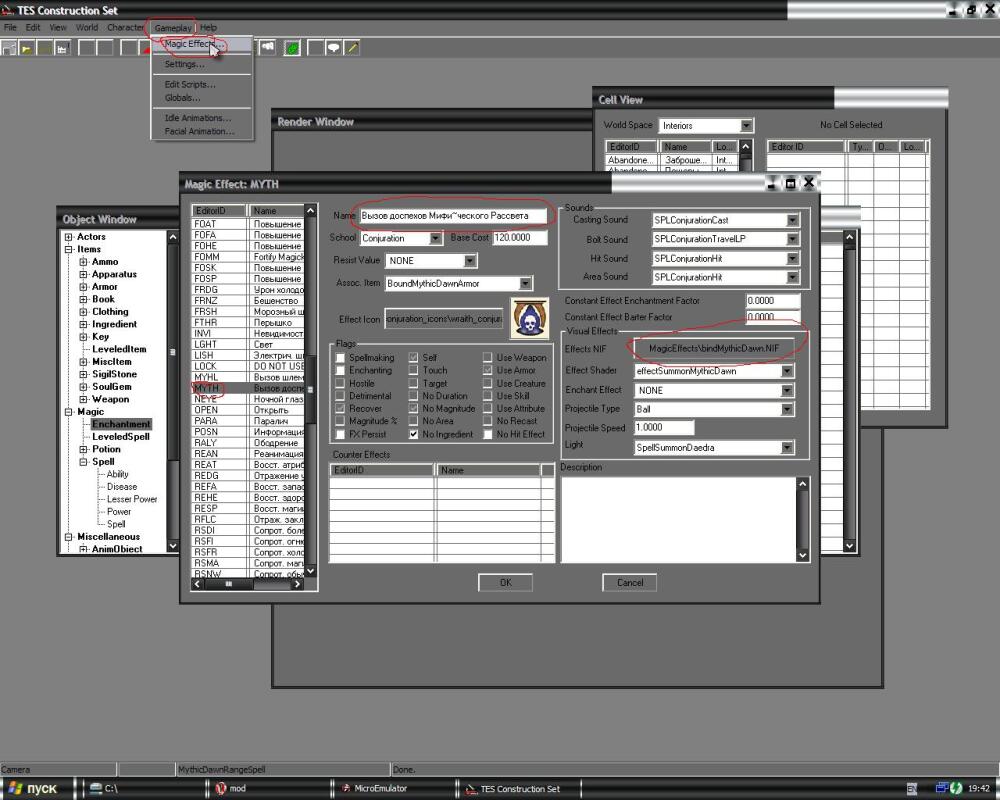Click the first toolbar icon left of the folder
Viewport: 1000px width, 800px height.
click(x=9, y=48)
